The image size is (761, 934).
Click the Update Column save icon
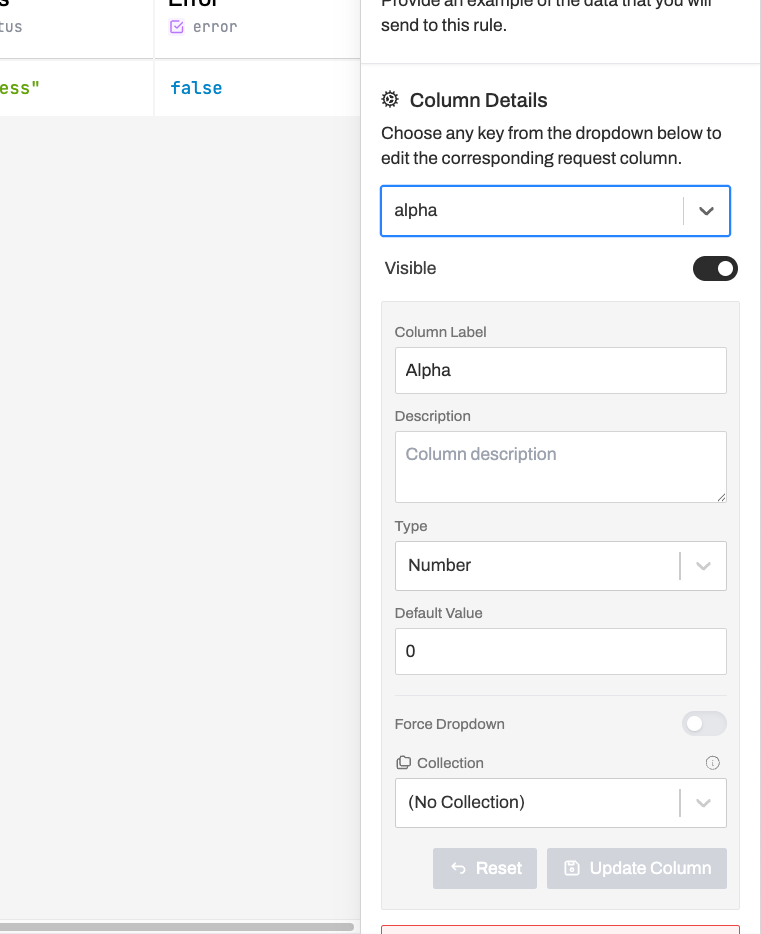click(x=572, y=868)
